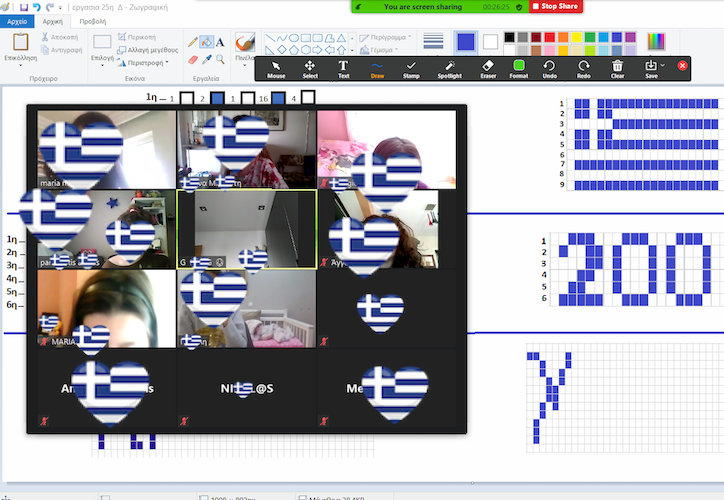Image resolution: width=724 pixels, height=500 pixels.
Task: Open the line thickness size selector
Action: tap(433, 42)
